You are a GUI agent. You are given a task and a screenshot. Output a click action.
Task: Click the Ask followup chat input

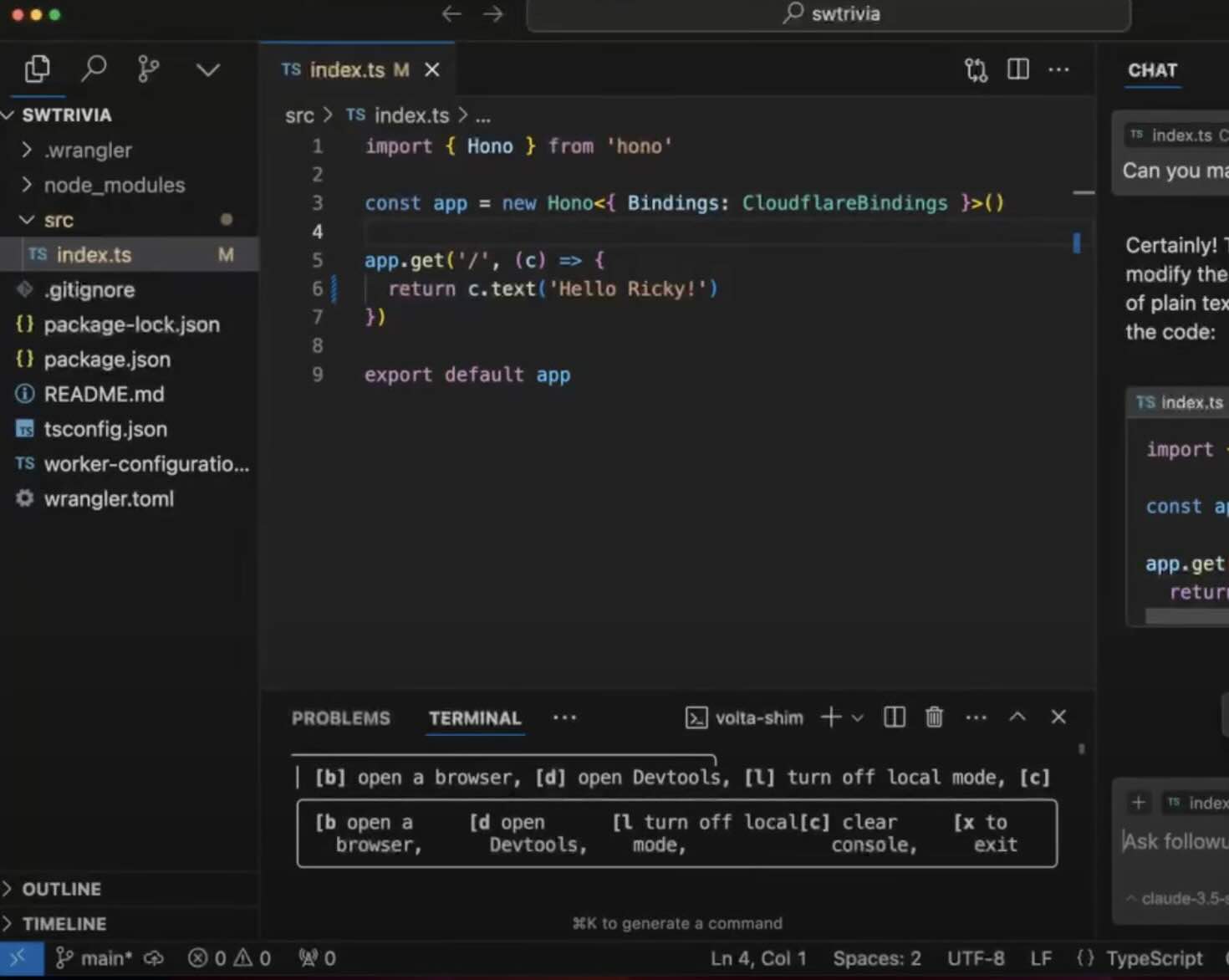(1175, 841)
